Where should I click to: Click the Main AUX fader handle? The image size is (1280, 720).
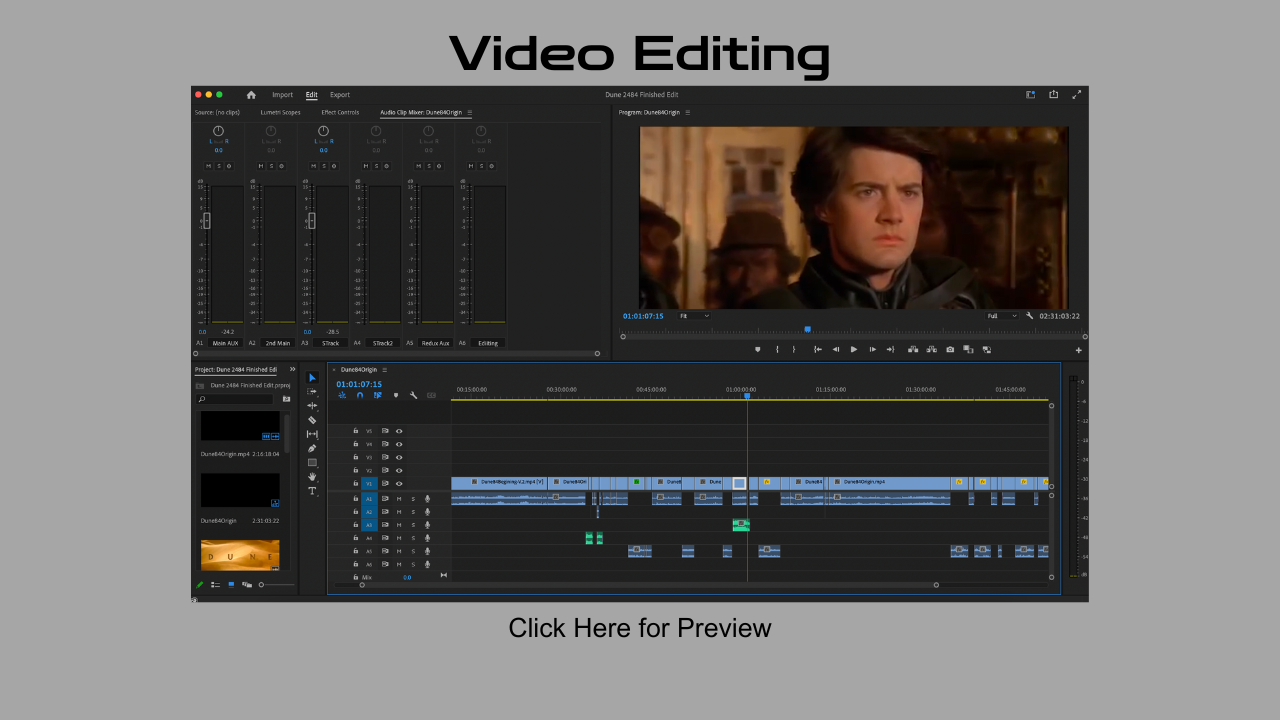[x=207, y=220]
